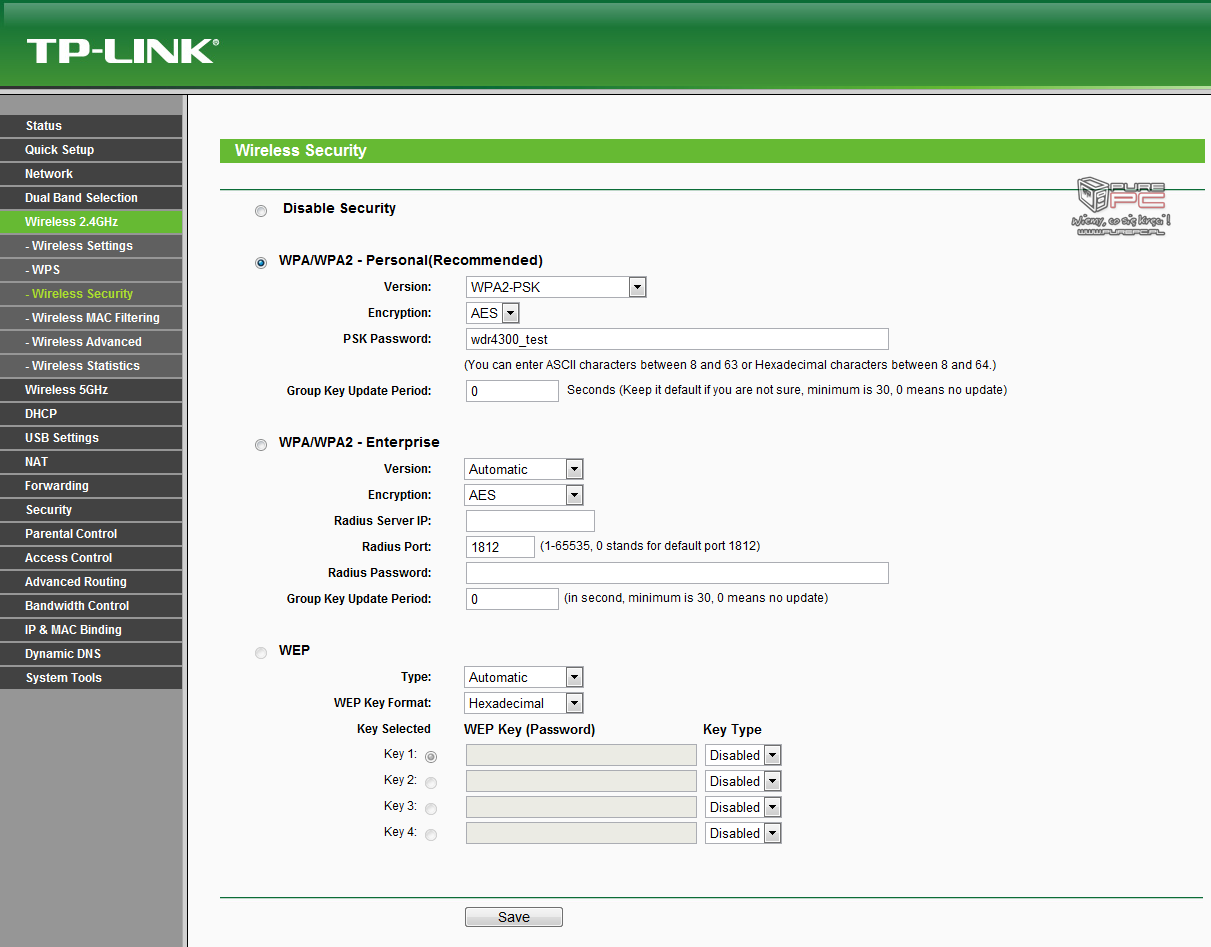The image size is (1211, 947).
Task: Click the Save button
Action: coord(514,917)
